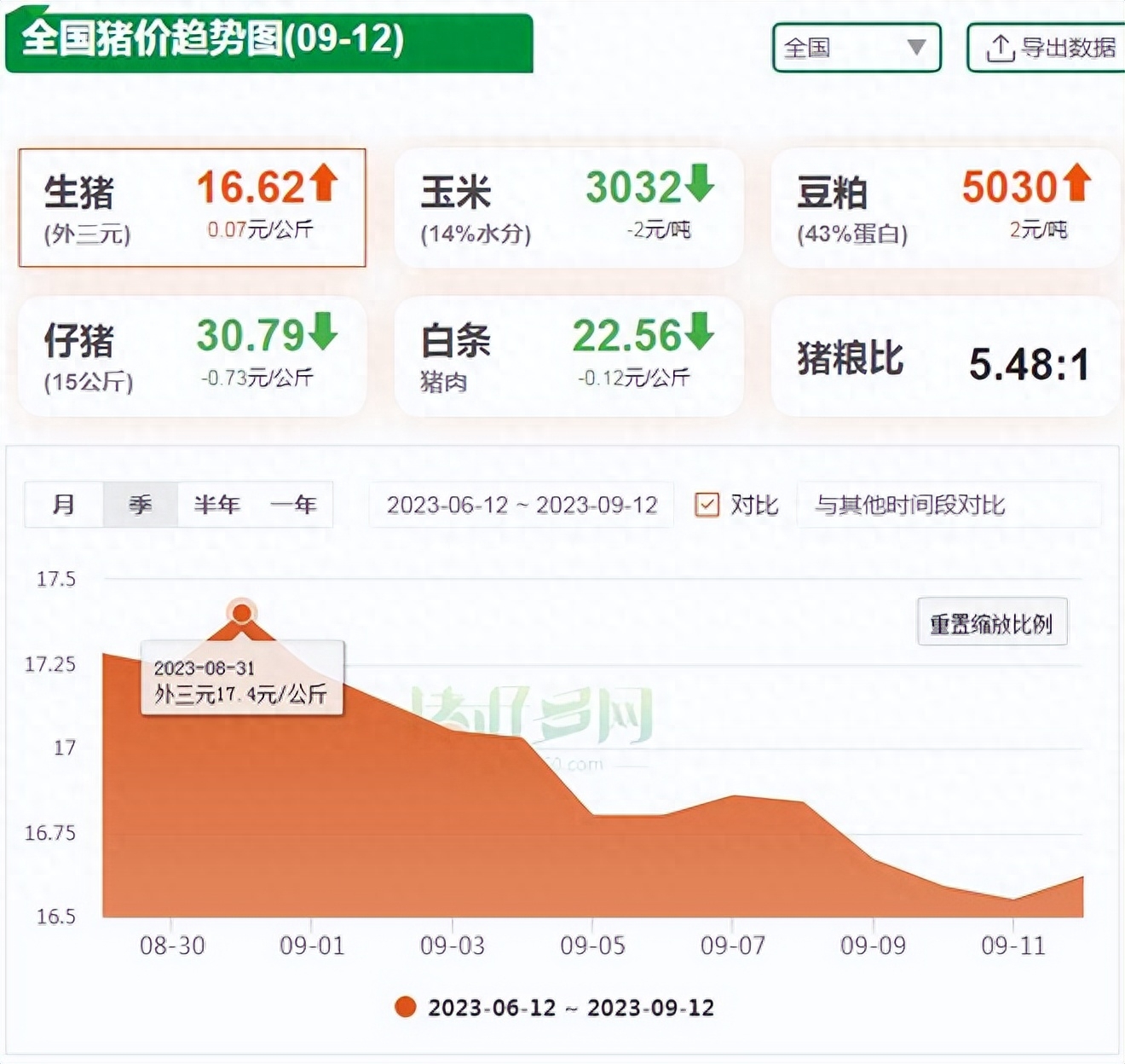
Task: Click the -0.73元/公斤 change value
Action: [257, 377]
